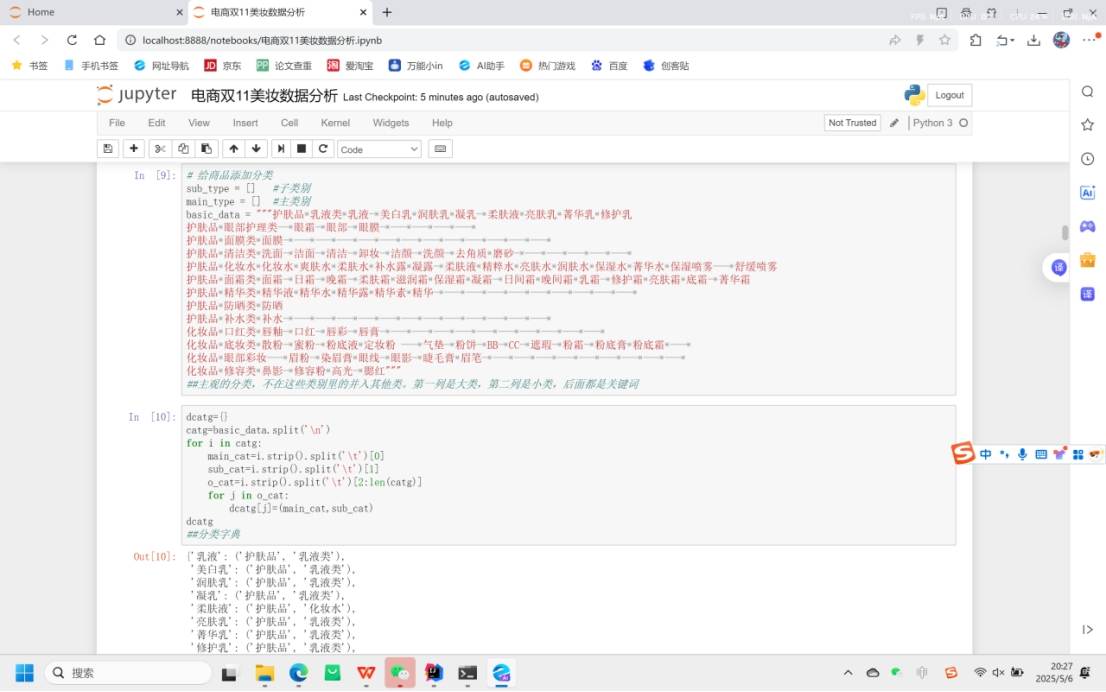Open sidebar AI assistant icon
The width and height of the screenshot is (1106, 692).
point(1088,193)
